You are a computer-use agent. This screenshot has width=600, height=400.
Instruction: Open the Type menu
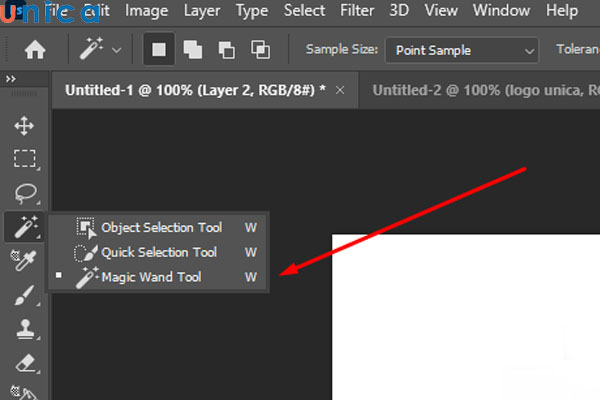pos(252,11)
